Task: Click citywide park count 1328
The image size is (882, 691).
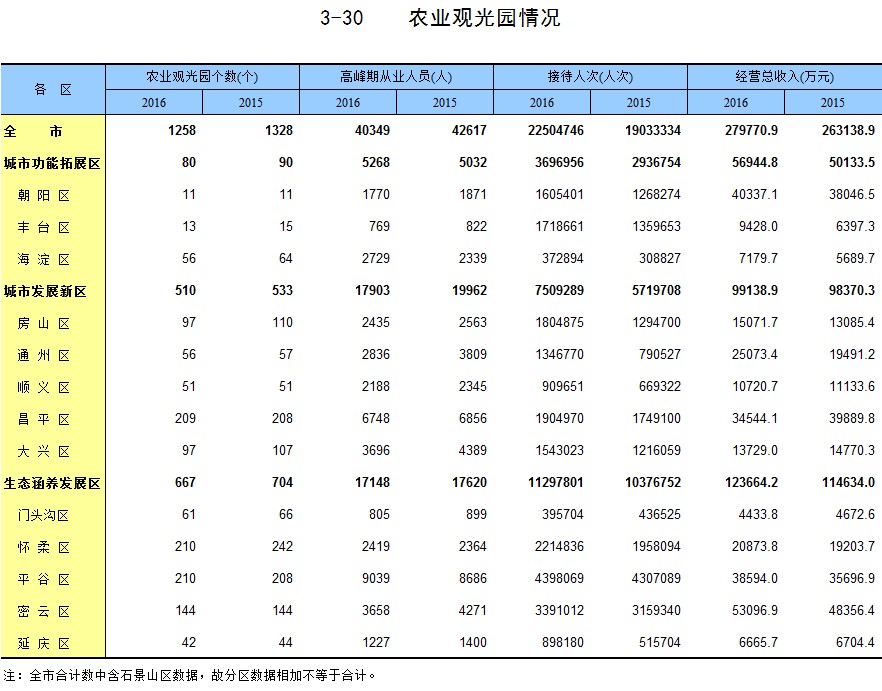Action: [x=279, y=131]
